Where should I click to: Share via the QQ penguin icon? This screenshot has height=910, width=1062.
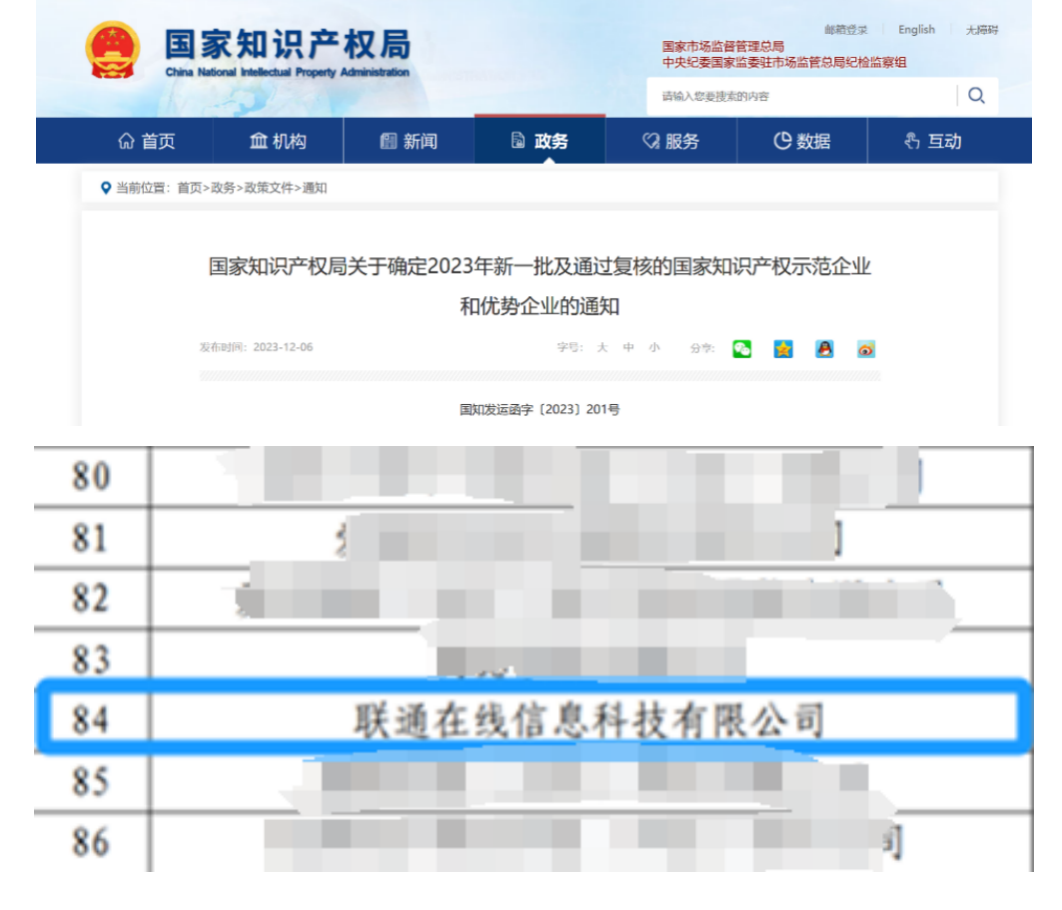tap(824, 347)
